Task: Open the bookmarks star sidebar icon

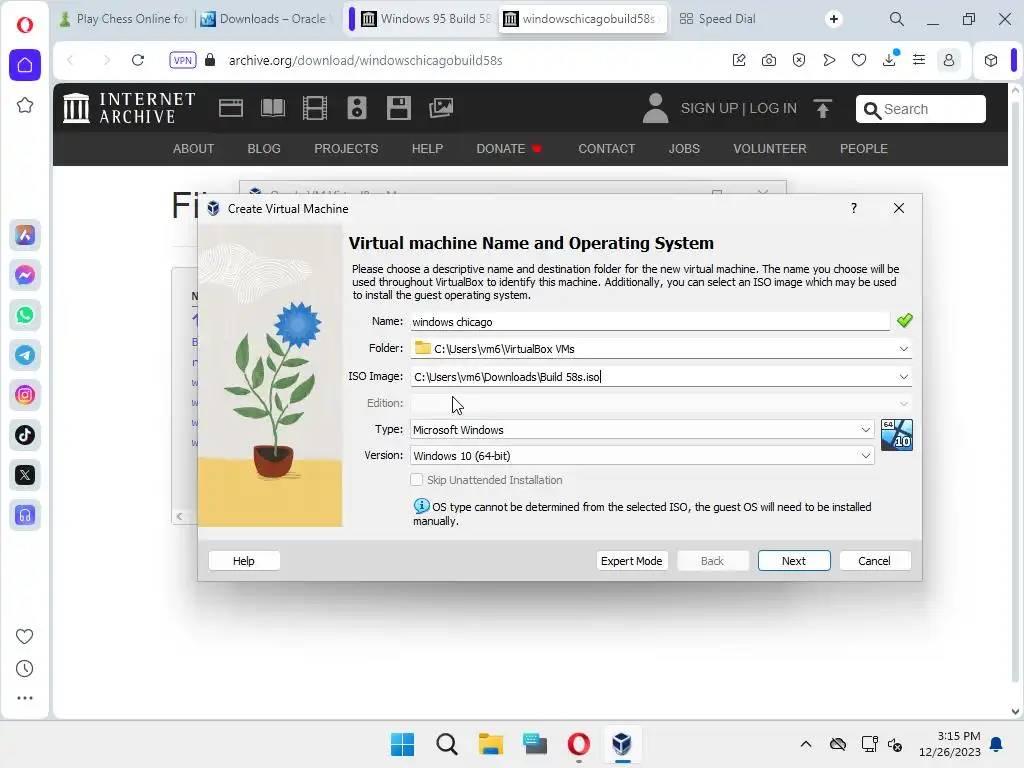Action: click(25, 105)
